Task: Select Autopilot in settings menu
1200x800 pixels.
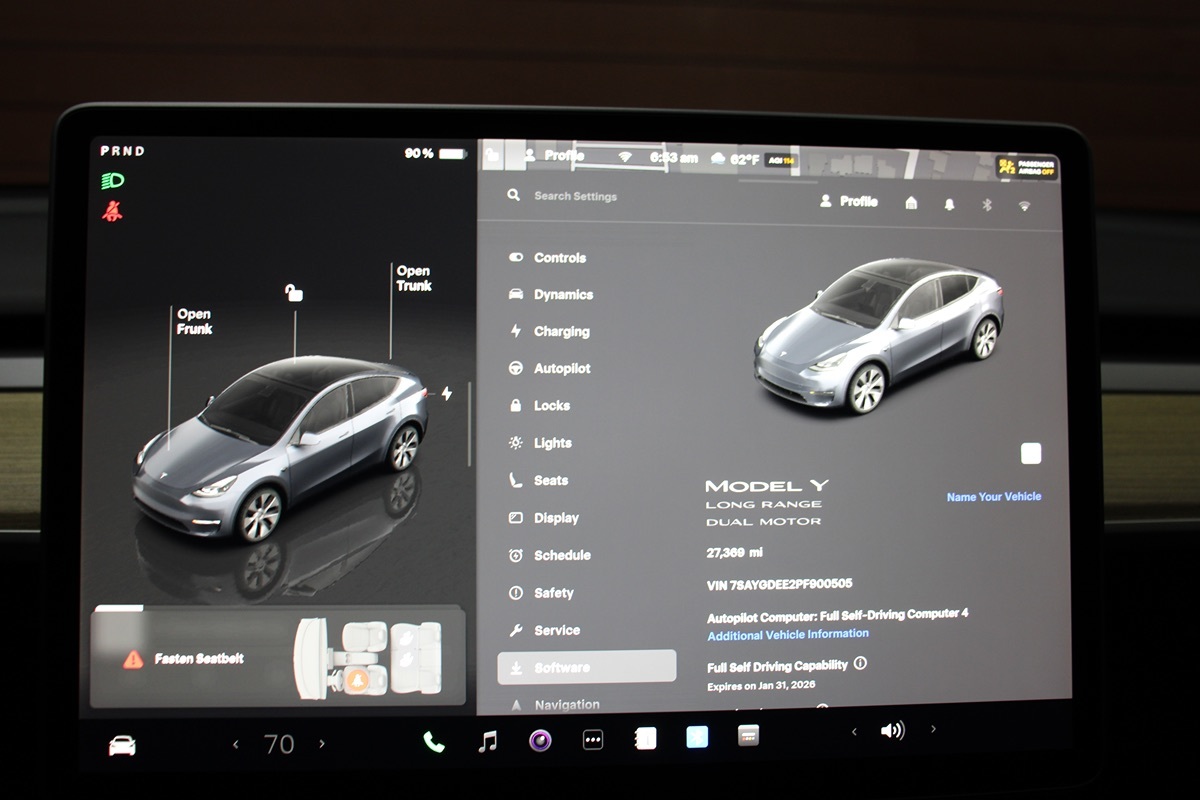Action: [x=561, y=368]
